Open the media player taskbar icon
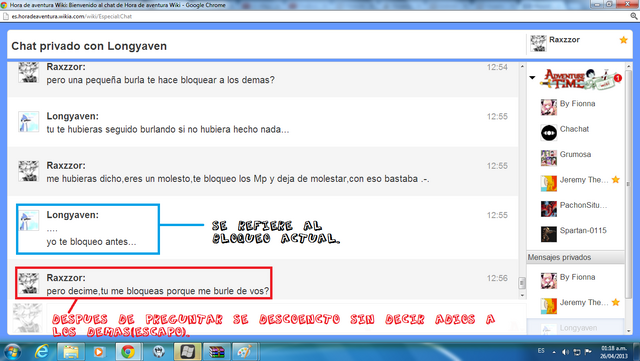Screen dimensions: 640x361 (x=99, y=352)
